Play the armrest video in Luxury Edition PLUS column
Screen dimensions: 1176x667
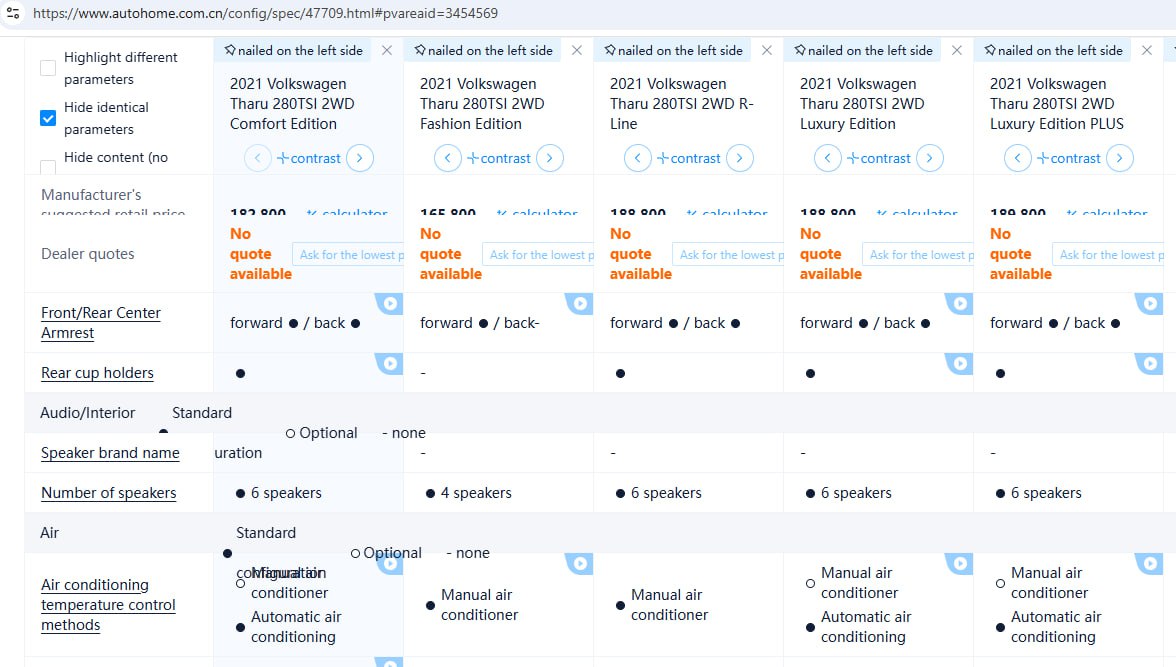coord(1150,303)
